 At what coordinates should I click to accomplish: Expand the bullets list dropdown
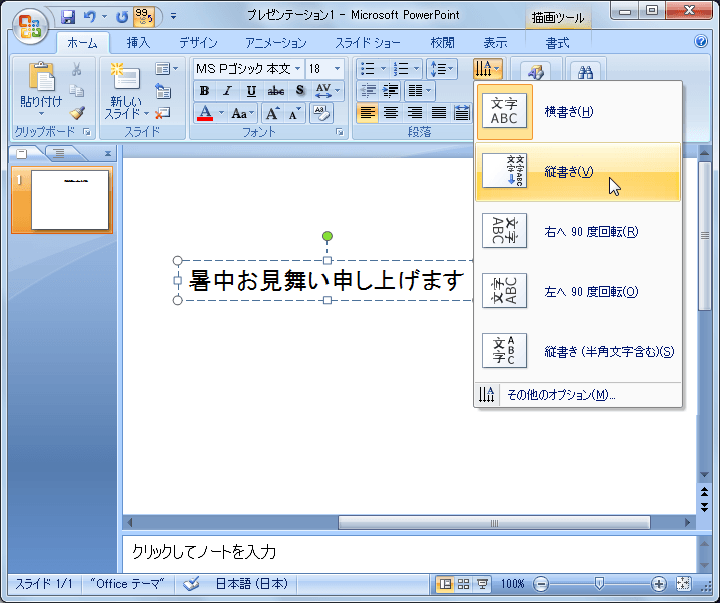[383, 69]
